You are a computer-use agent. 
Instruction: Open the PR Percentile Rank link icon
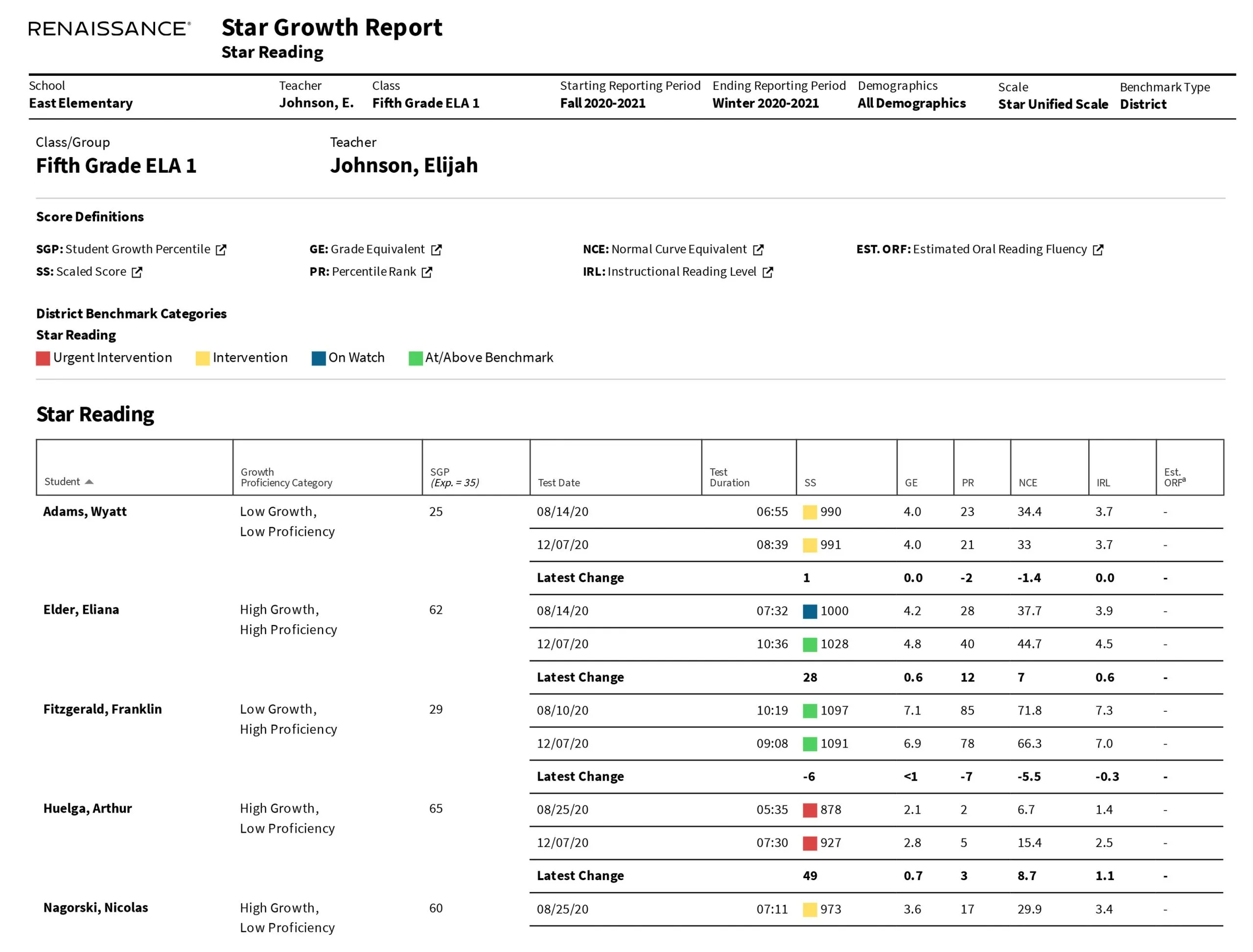tap(427, 272)
